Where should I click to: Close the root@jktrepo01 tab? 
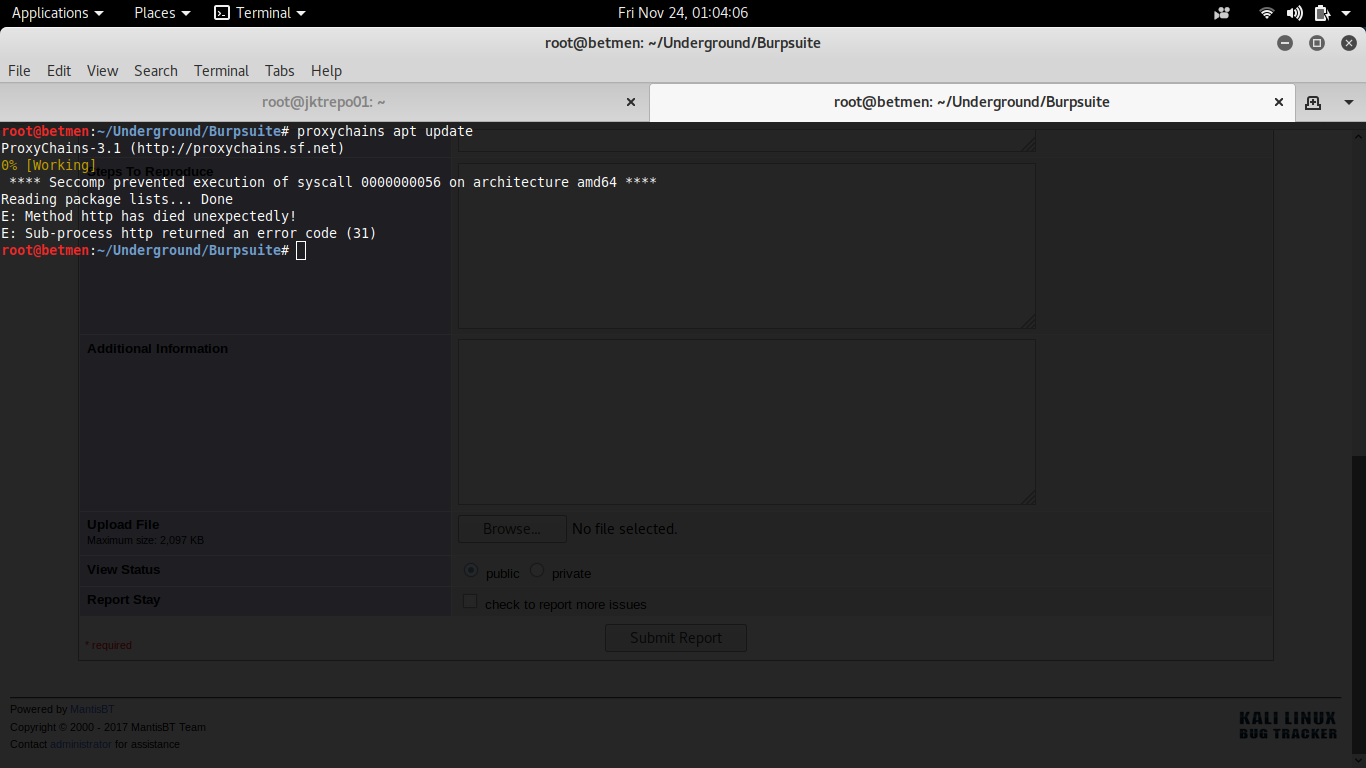(x=630, y=102)
